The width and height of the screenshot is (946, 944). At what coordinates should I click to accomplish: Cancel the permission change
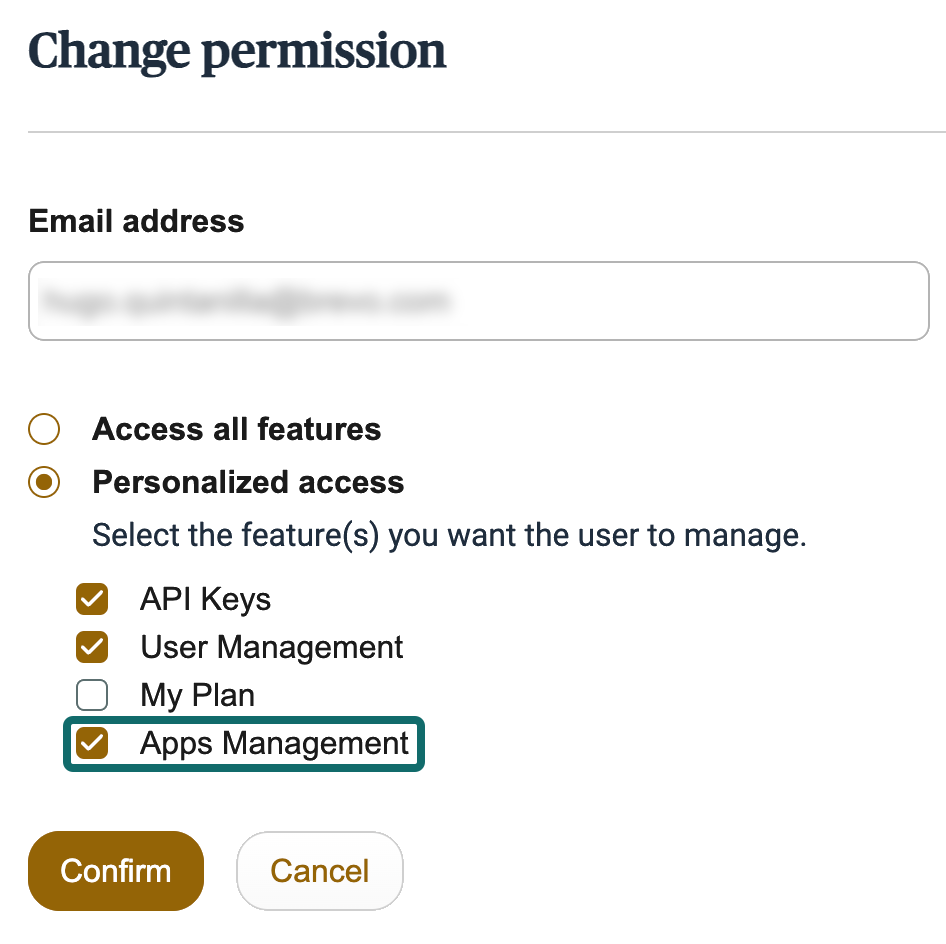coord(319,871)
